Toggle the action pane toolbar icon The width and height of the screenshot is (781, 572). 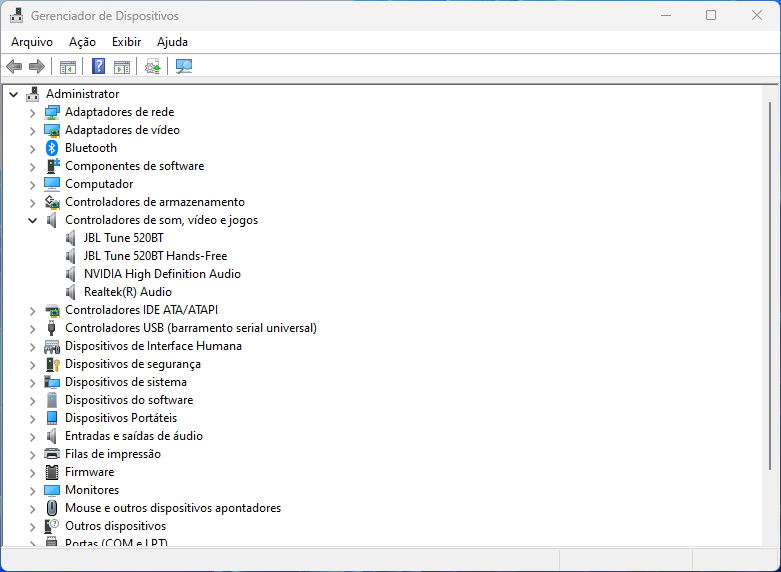(x=122, y=67)
